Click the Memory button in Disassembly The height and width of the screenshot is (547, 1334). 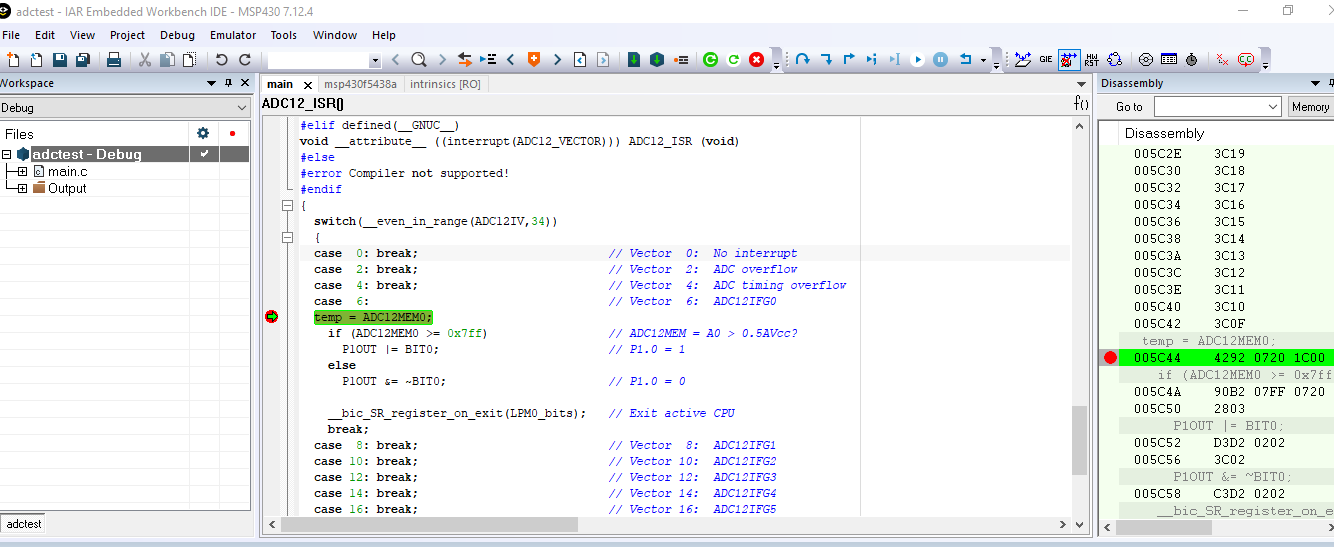click(1310, 107)
